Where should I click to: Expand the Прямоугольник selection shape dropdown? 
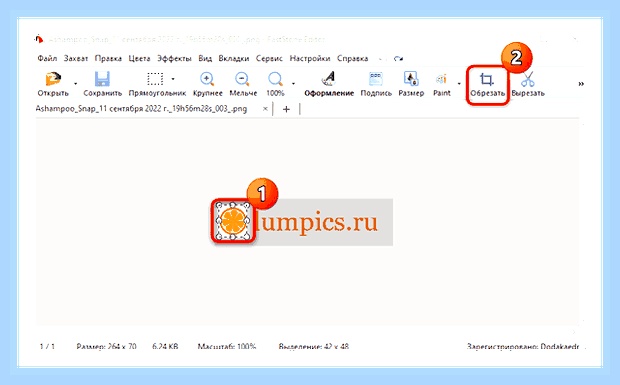pos(173,79)
